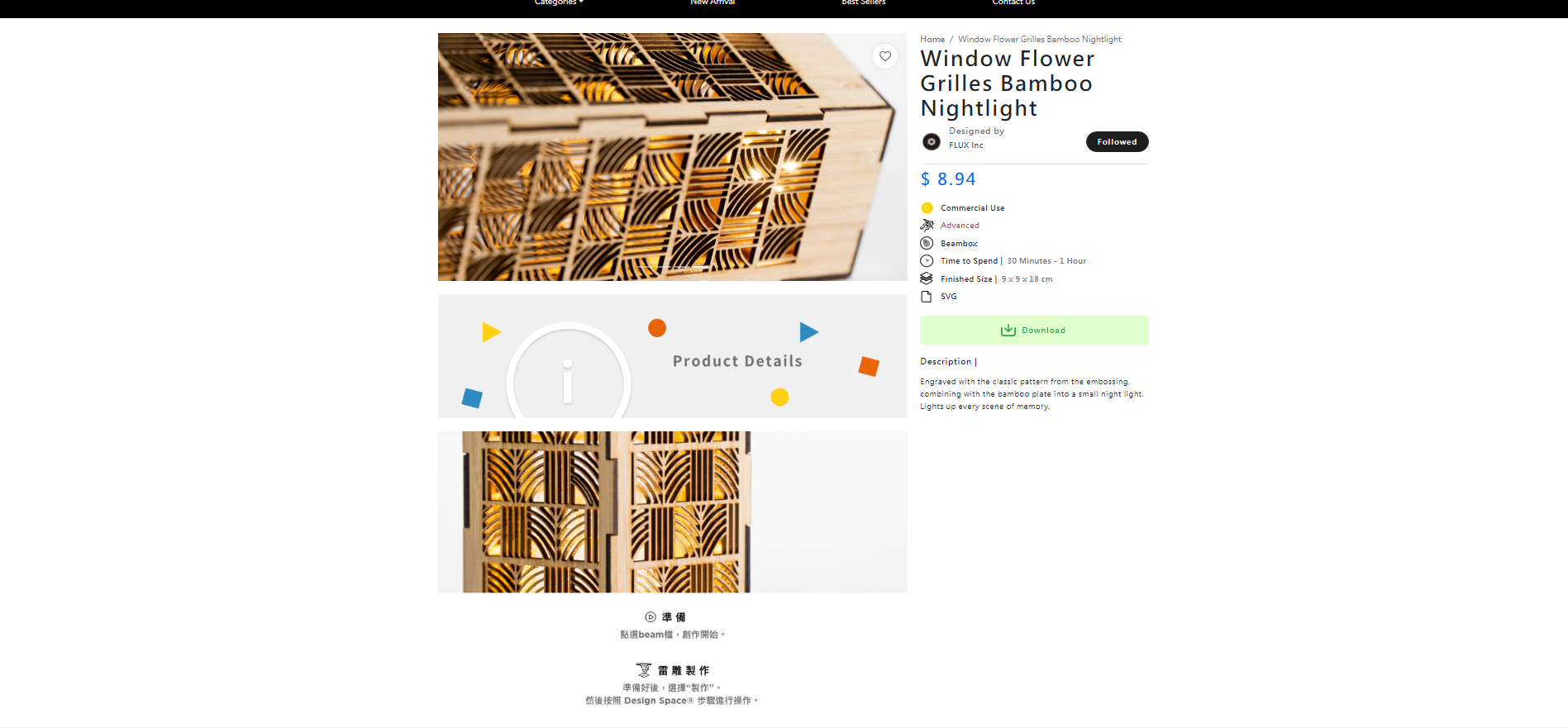Show the next product image with right arrow
1568x728 pixels.
pos(872,157)
